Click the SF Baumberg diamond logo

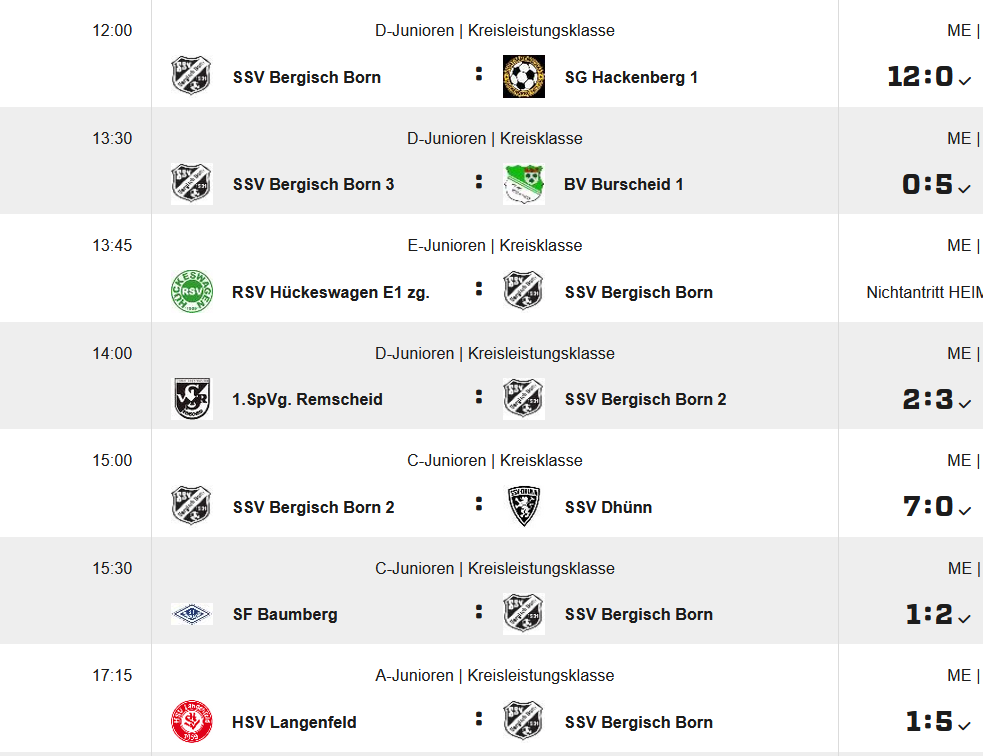click(191, 614)
